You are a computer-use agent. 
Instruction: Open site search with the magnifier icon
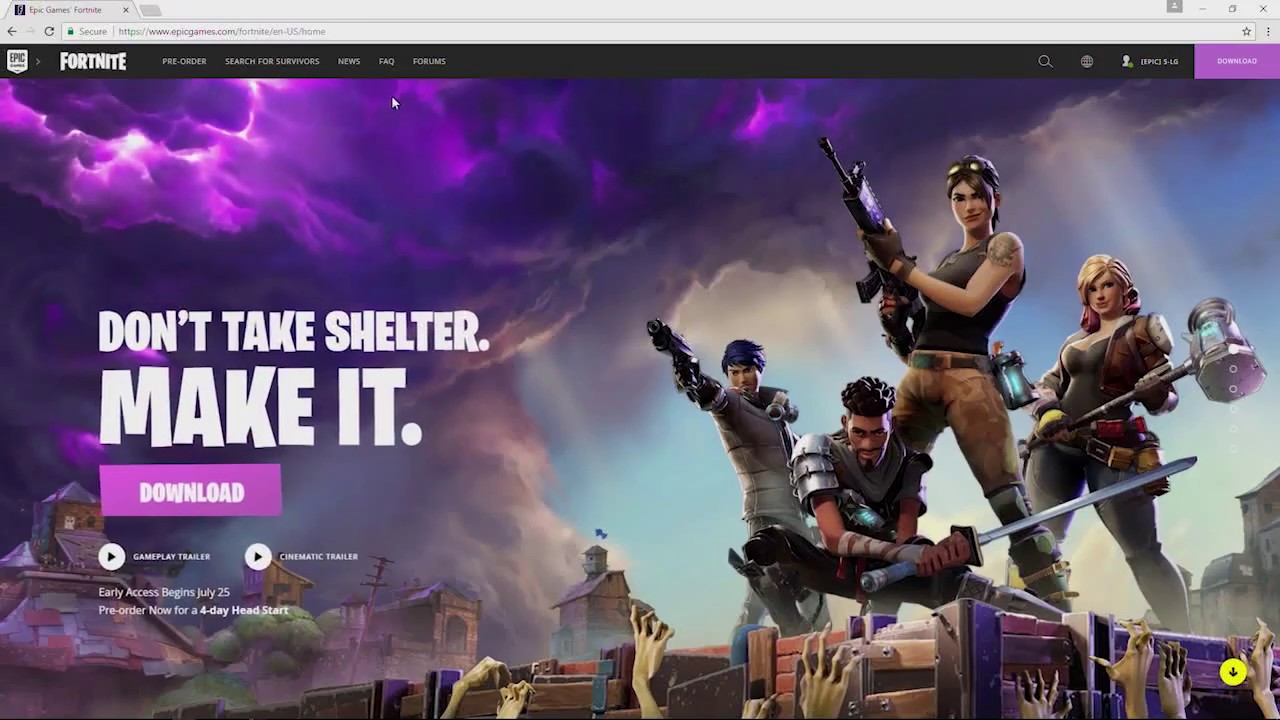click(1045, 61)
